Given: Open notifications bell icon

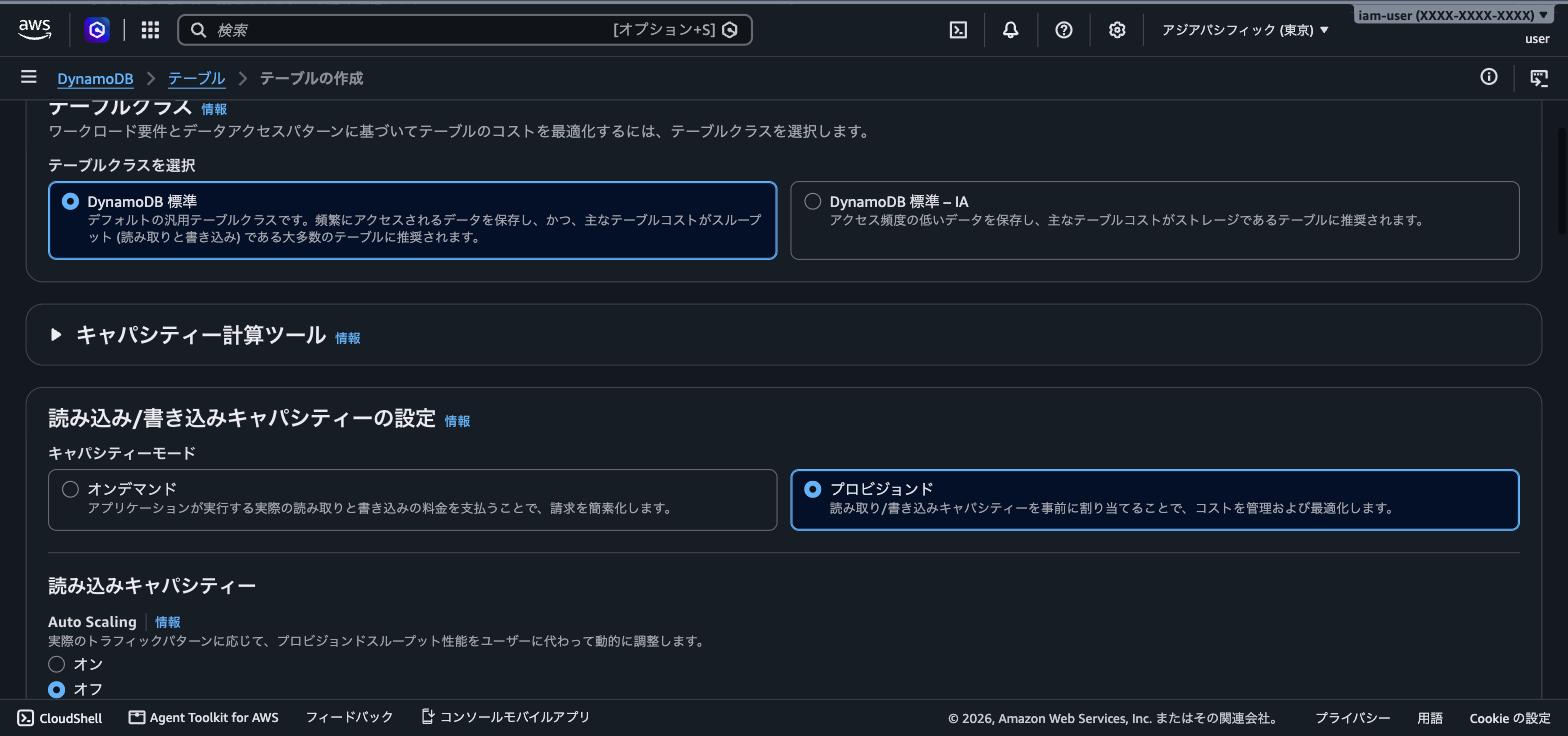Looking at the screenshot, I should 1010,30.
